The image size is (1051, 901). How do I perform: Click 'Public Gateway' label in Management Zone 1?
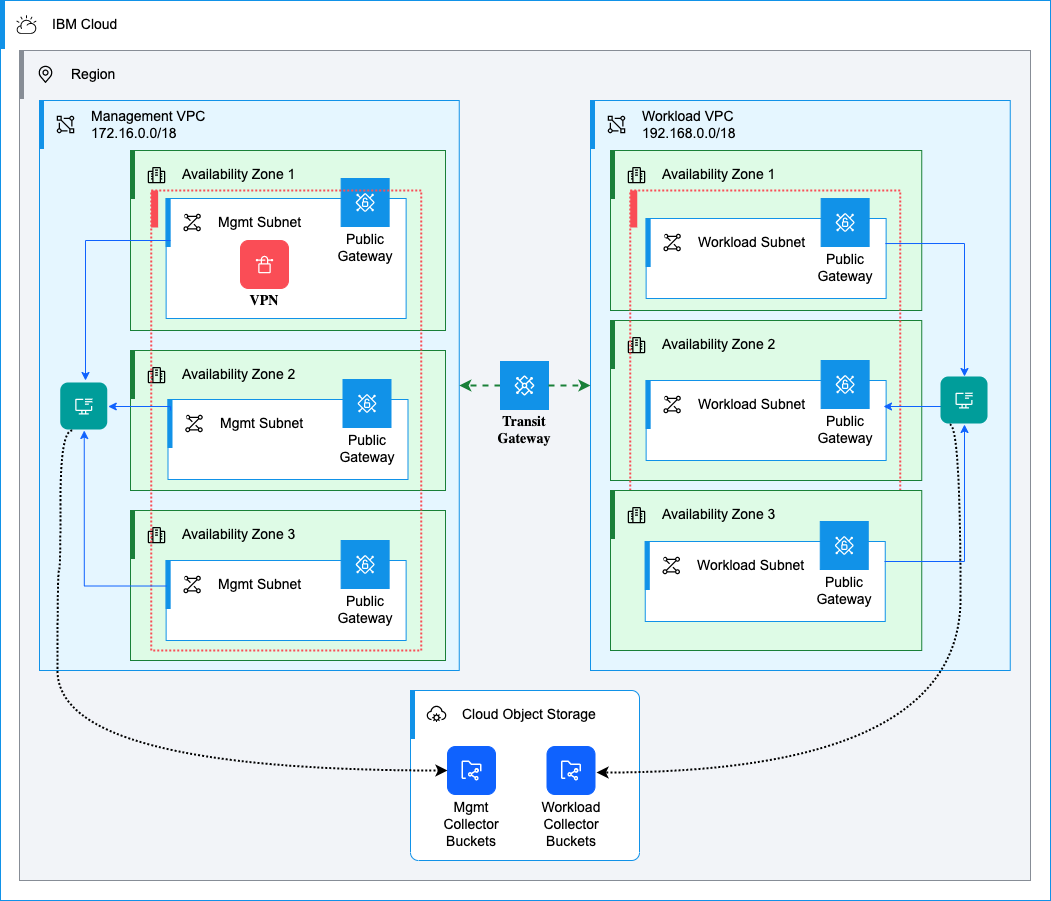click(x=365, y=248)
